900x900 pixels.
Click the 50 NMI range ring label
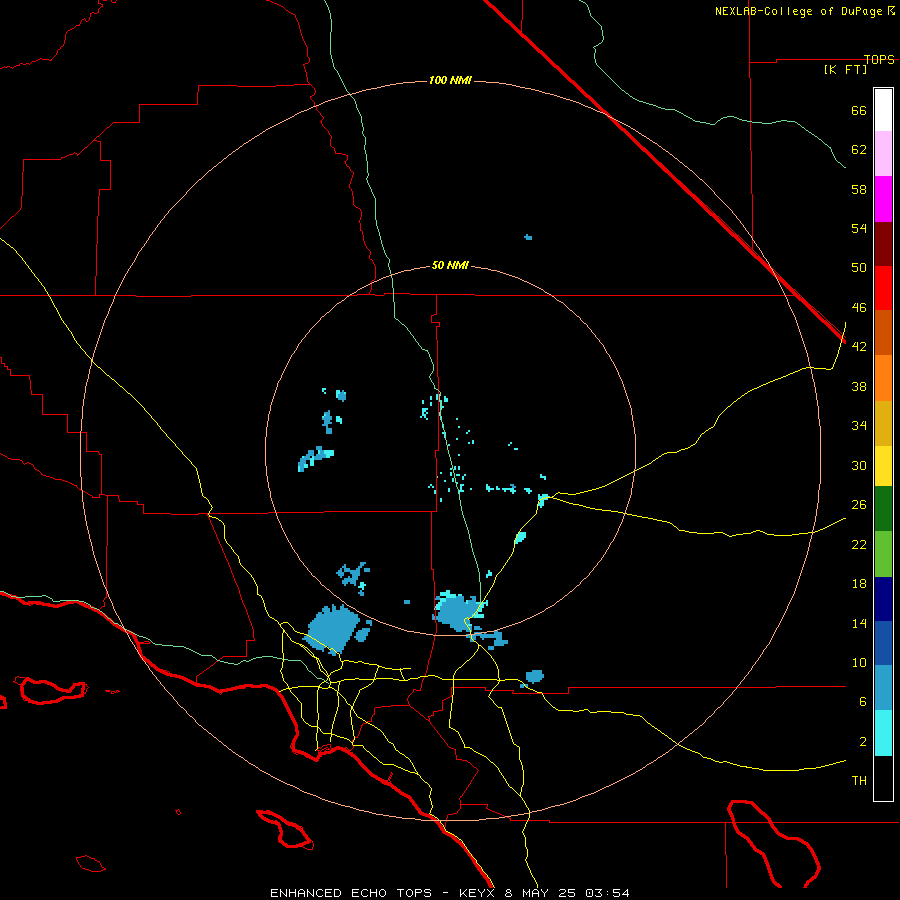(450, 265)
